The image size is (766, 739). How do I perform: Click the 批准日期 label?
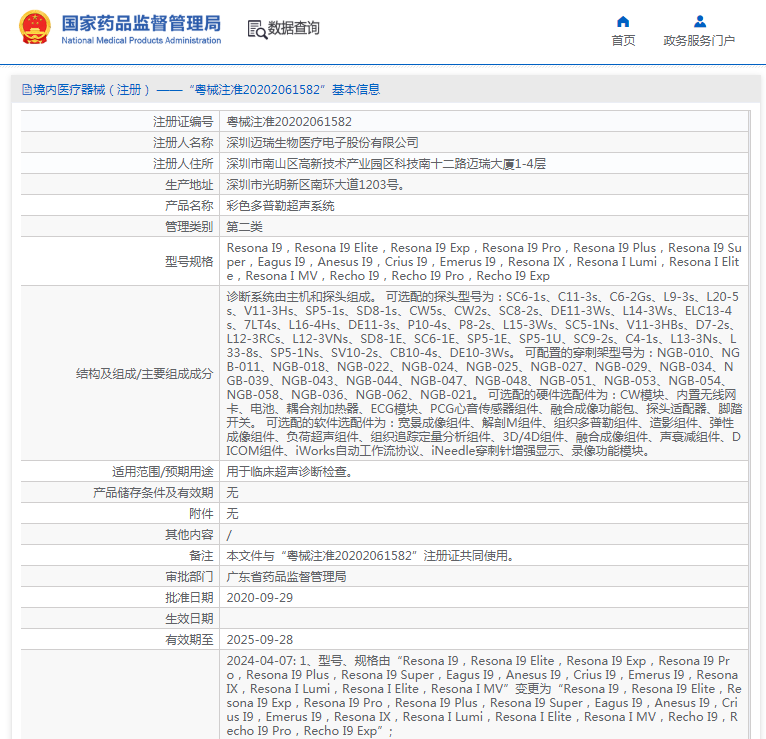coord(189,598)
